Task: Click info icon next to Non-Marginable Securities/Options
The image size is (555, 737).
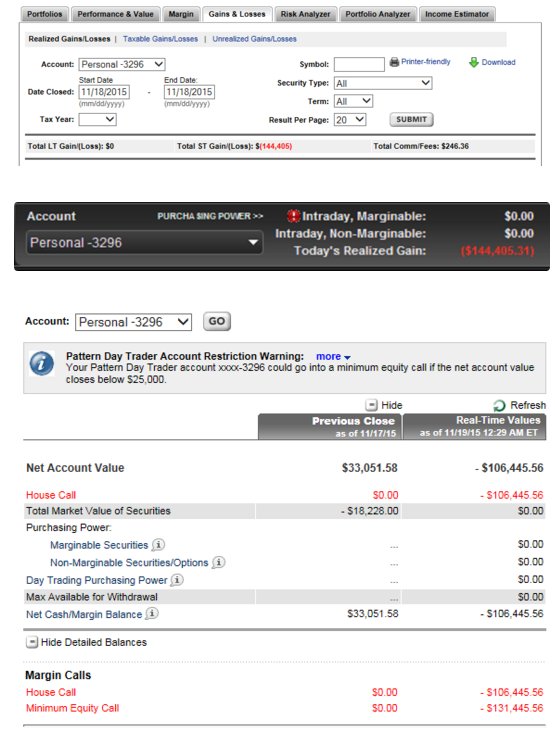Action: click(219, 562)
